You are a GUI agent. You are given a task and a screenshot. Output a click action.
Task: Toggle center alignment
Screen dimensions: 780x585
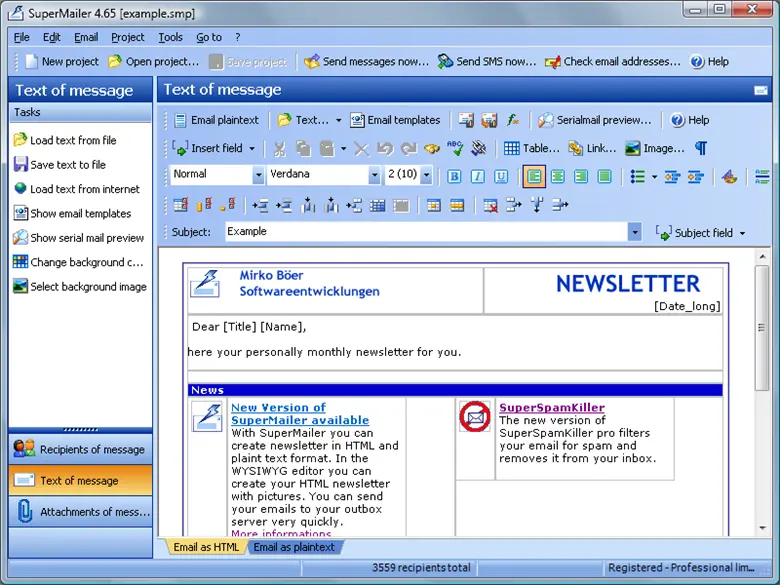point(558,177)
